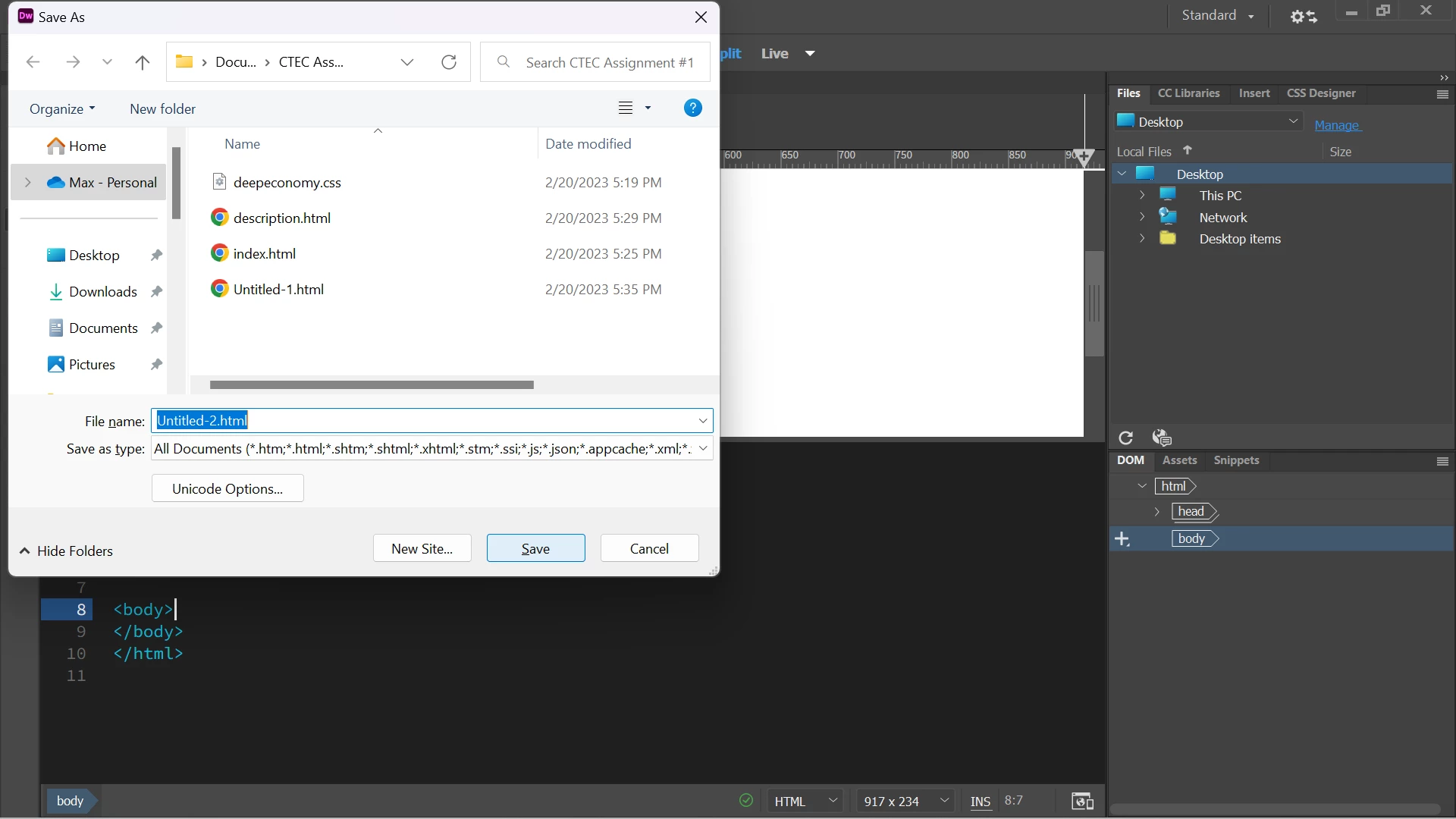
Task: Toggle the INS insert mode indicator
Action: click(x=980, y=801)
